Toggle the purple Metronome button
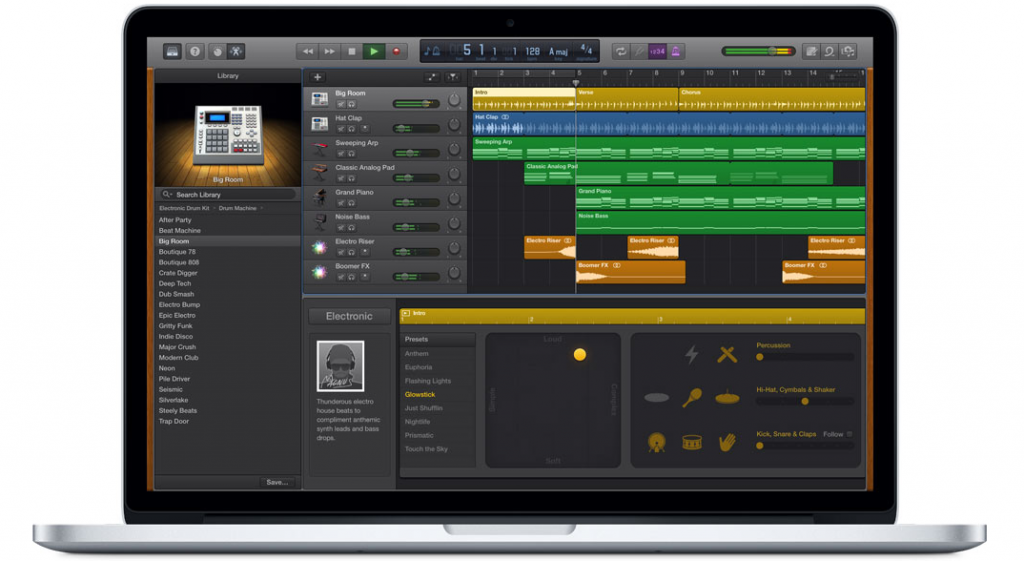This screenshot has width=1024, height=561. point(675,51)
